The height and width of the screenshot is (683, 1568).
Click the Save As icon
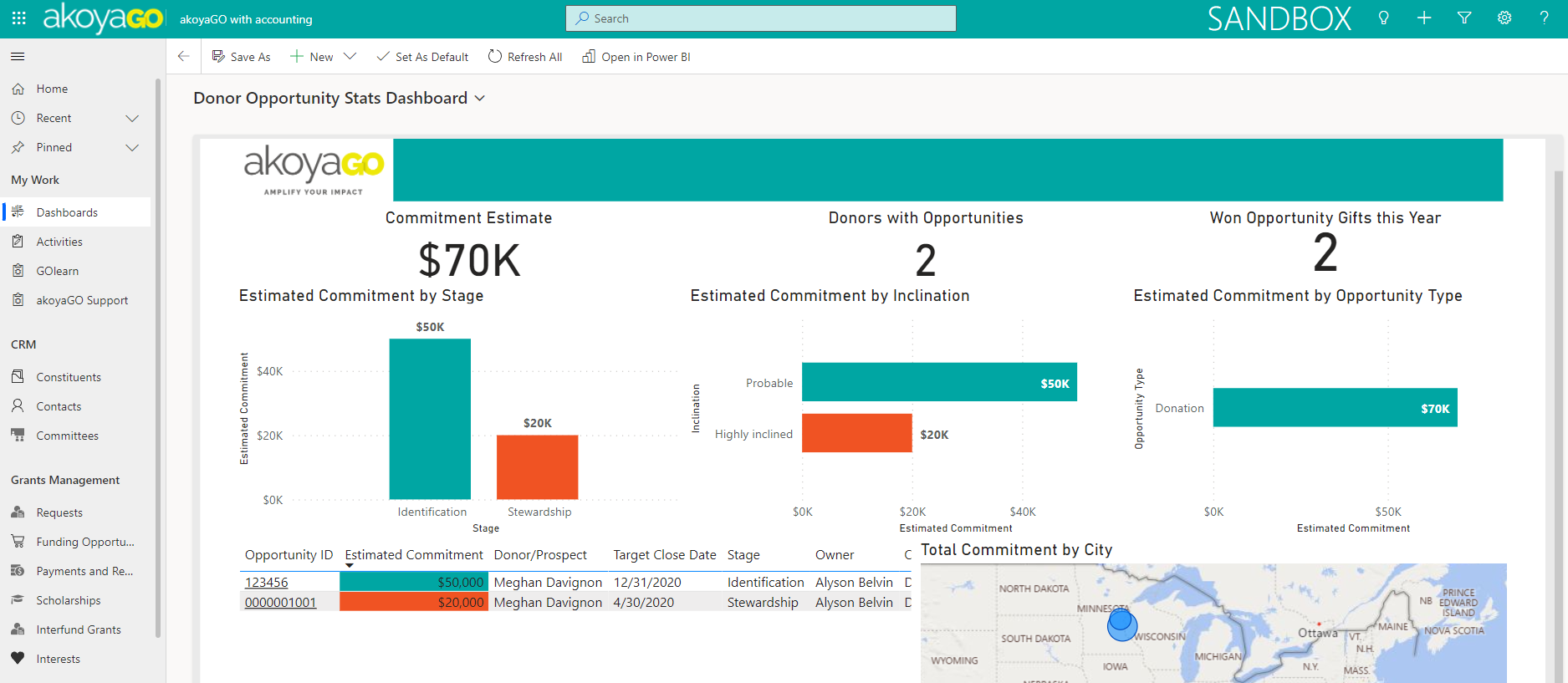[218, 56]
